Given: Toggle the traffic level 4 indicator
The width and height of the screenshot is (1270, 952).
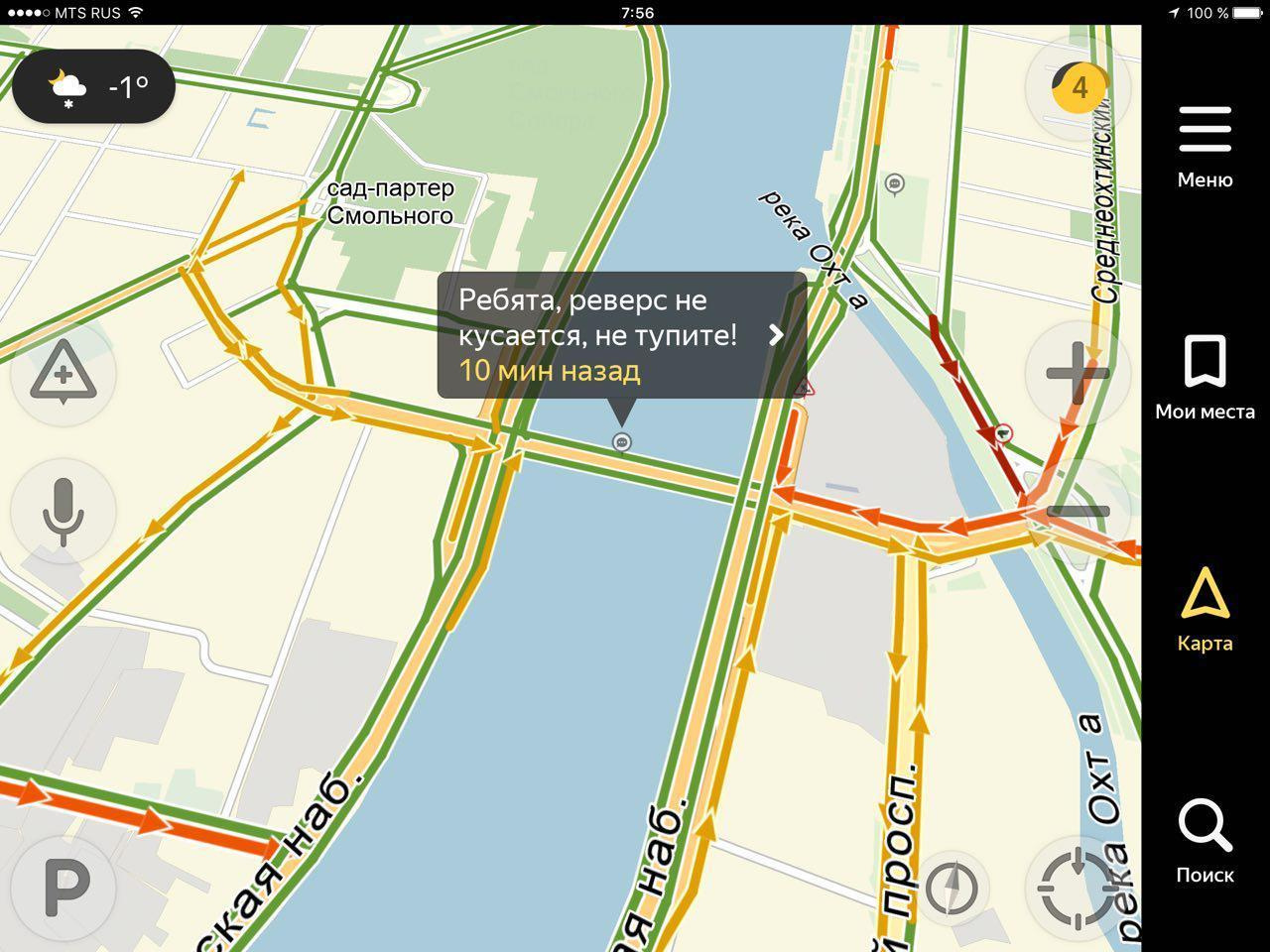Looking at the screenshot, I should (1079, 87).
